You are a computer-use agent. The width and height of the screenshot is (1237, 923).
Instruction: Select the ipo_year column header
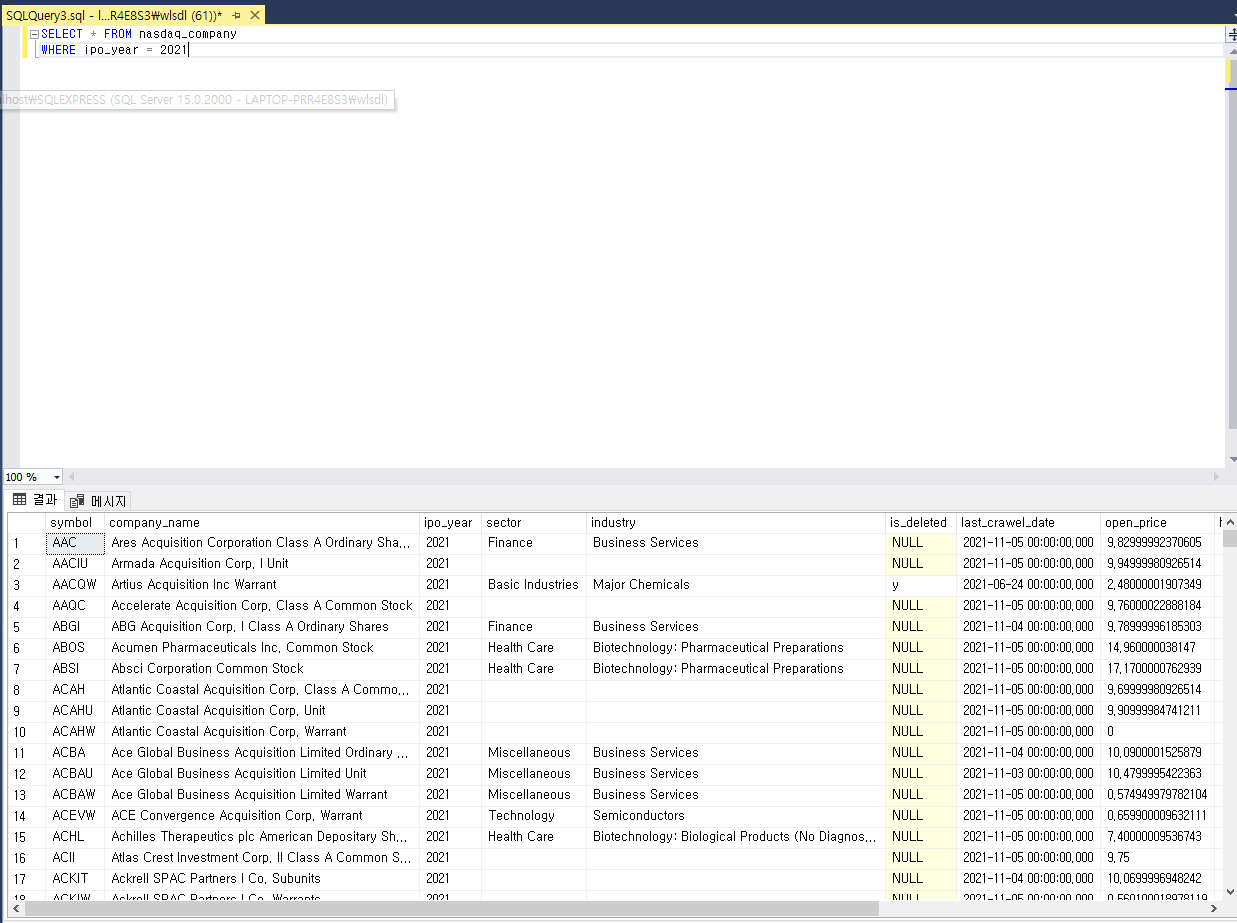coord(450,522)
